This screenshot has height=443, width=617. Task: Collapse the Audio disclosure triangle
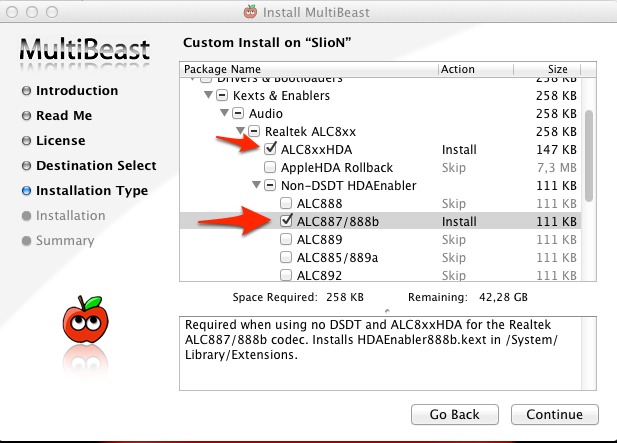pos(224,113)
